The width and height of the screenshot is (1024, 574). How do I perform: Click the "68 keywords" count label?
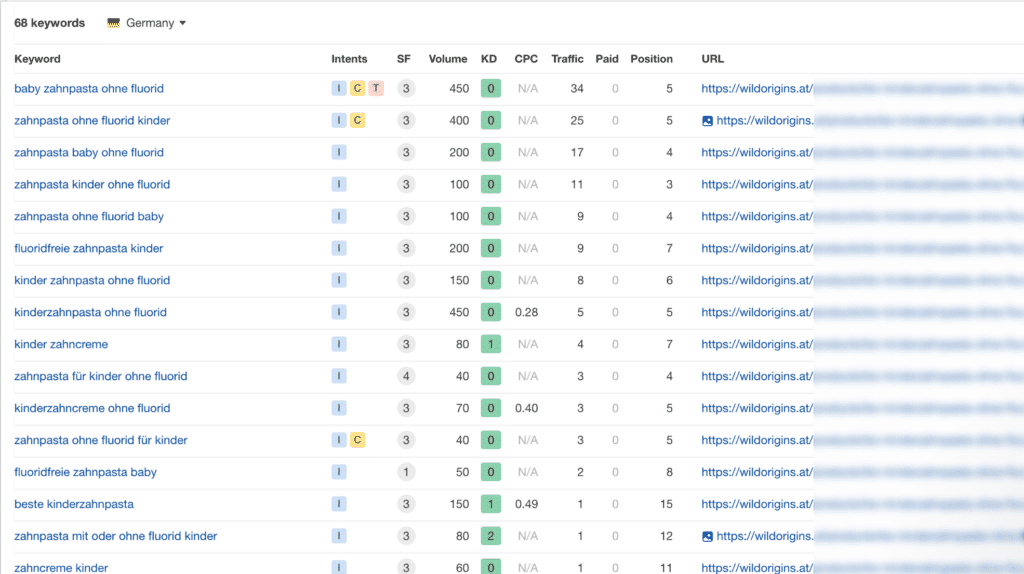pyautogui.click(x=50, y=23)
